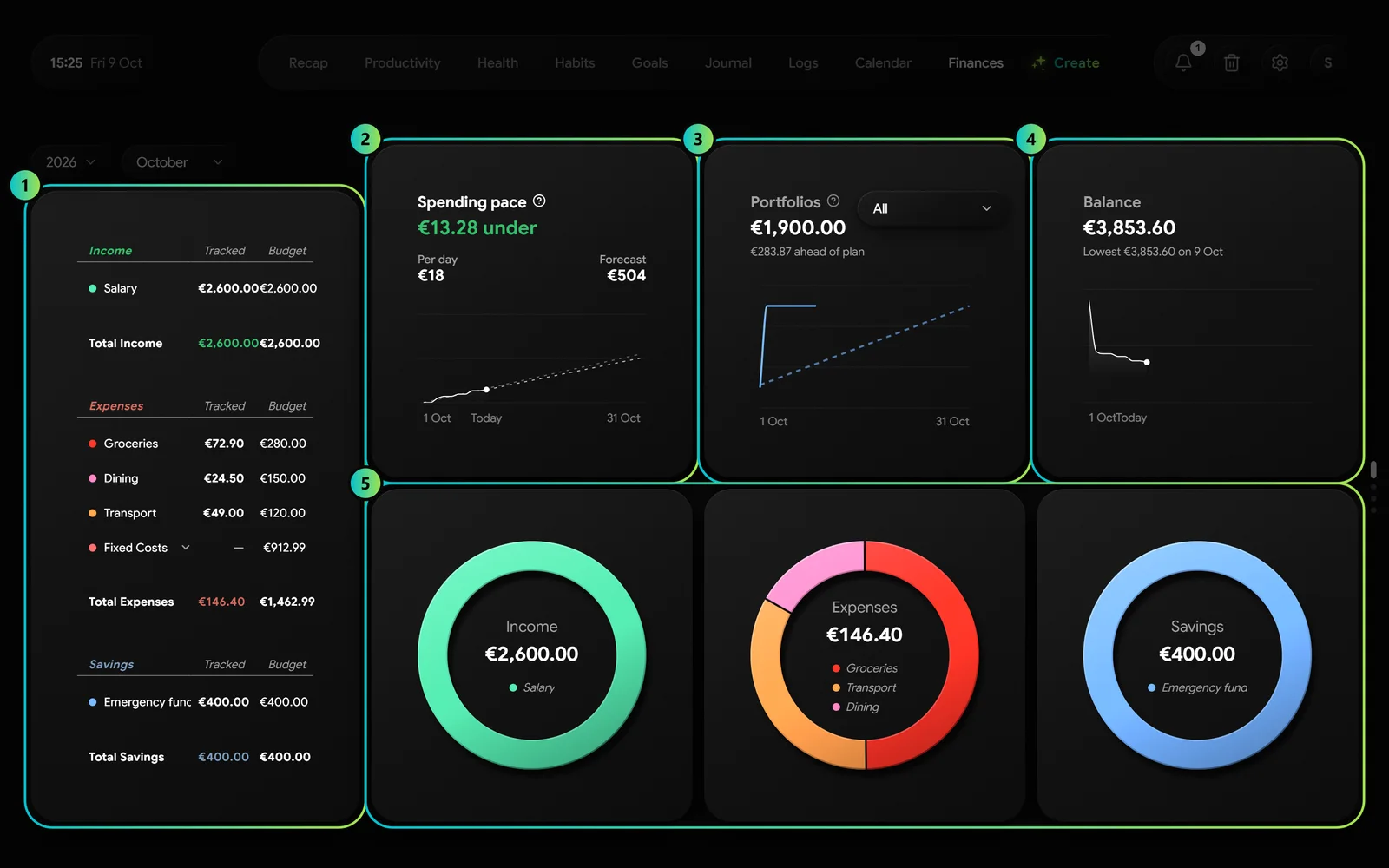Screen dimensions: 1389x868
Task: Click the Create sparkle icon
Action: click(1038, 62)
